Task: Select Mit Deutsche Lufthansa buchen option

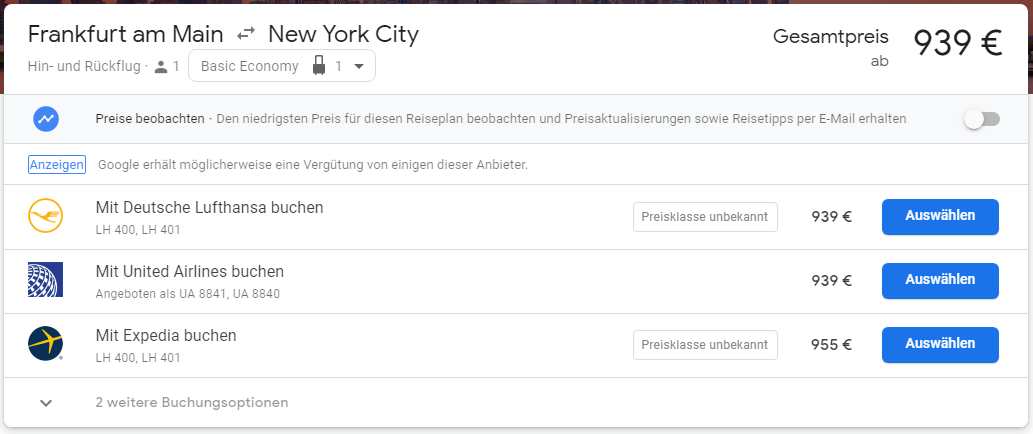Action: [939, 217]
